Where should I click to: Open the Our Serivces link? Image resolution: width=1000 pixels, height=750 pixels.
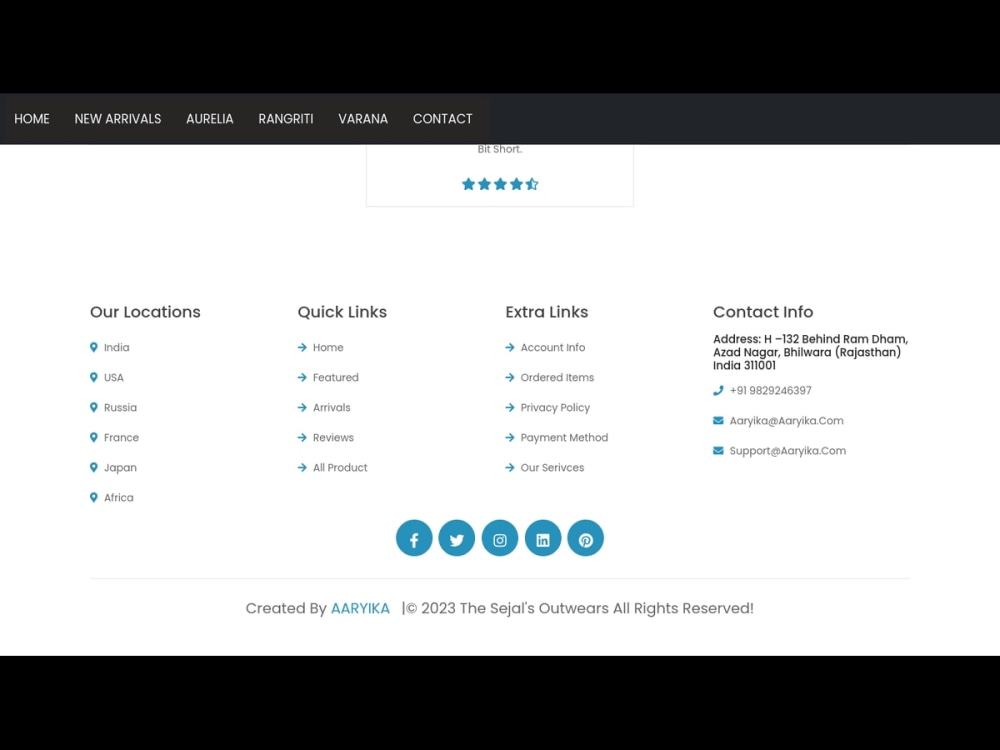click(x=552, y=467)
